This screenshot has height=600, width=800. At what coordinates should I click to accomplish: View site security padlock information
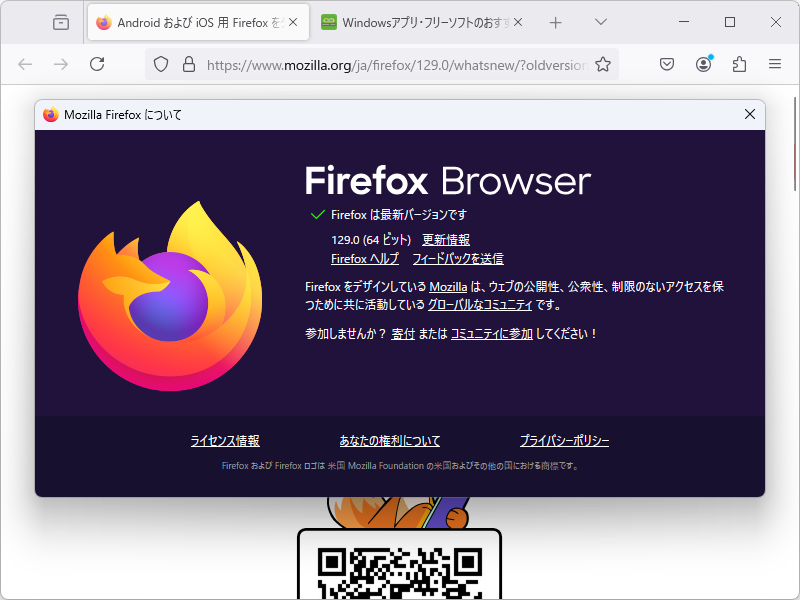[189, 63]
